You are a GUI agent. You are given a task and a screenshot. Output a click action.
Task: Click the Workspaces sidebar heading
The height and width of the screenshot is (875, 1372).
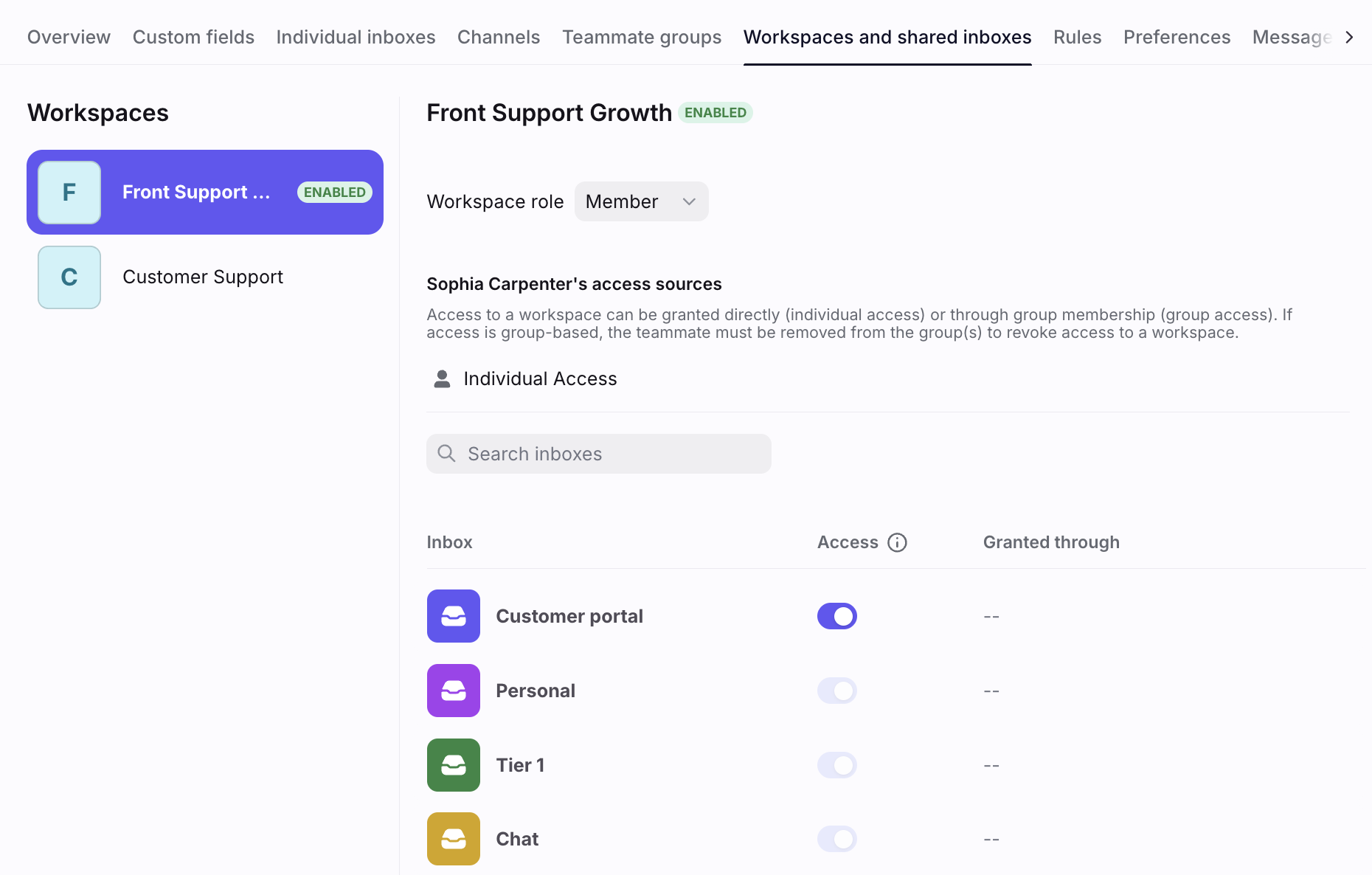coord(98,113)
